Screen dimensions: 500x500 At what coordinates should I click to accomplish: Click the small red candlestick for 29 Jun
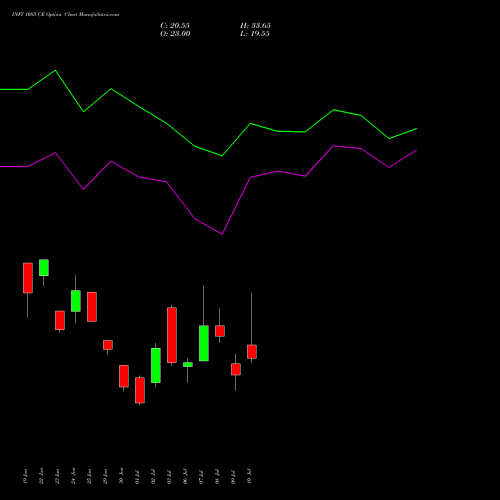pyautogui.click(x=108, y=345)
